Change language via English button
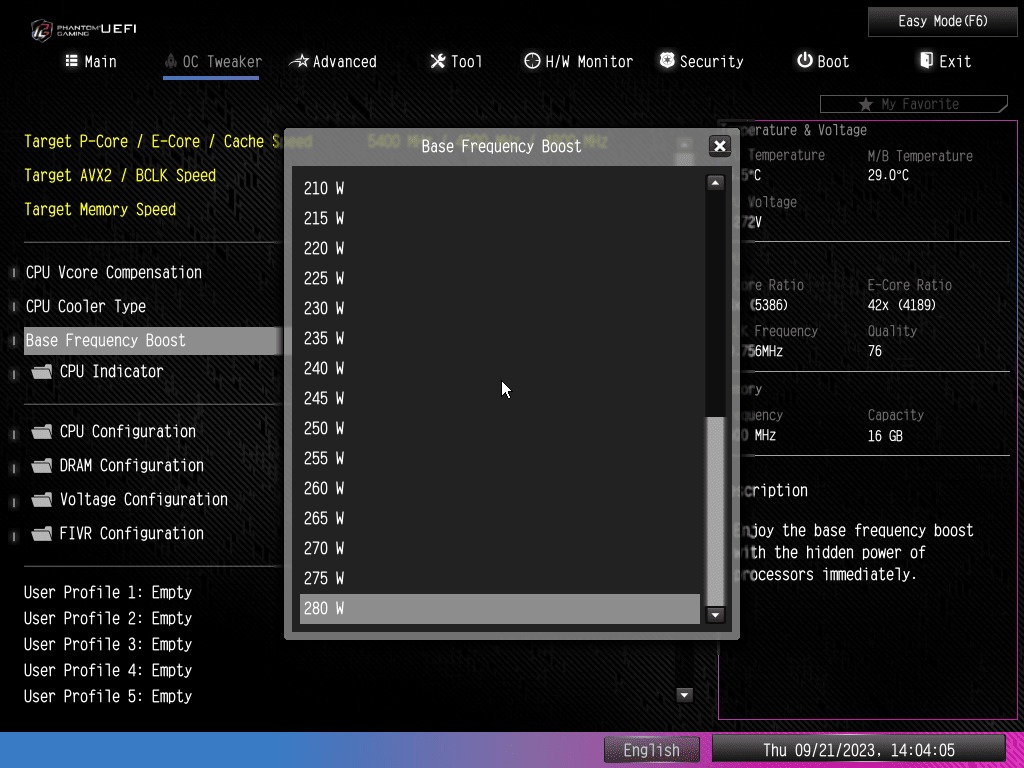Viewport: 1024px width, 768px height. [x=651, y=750]
